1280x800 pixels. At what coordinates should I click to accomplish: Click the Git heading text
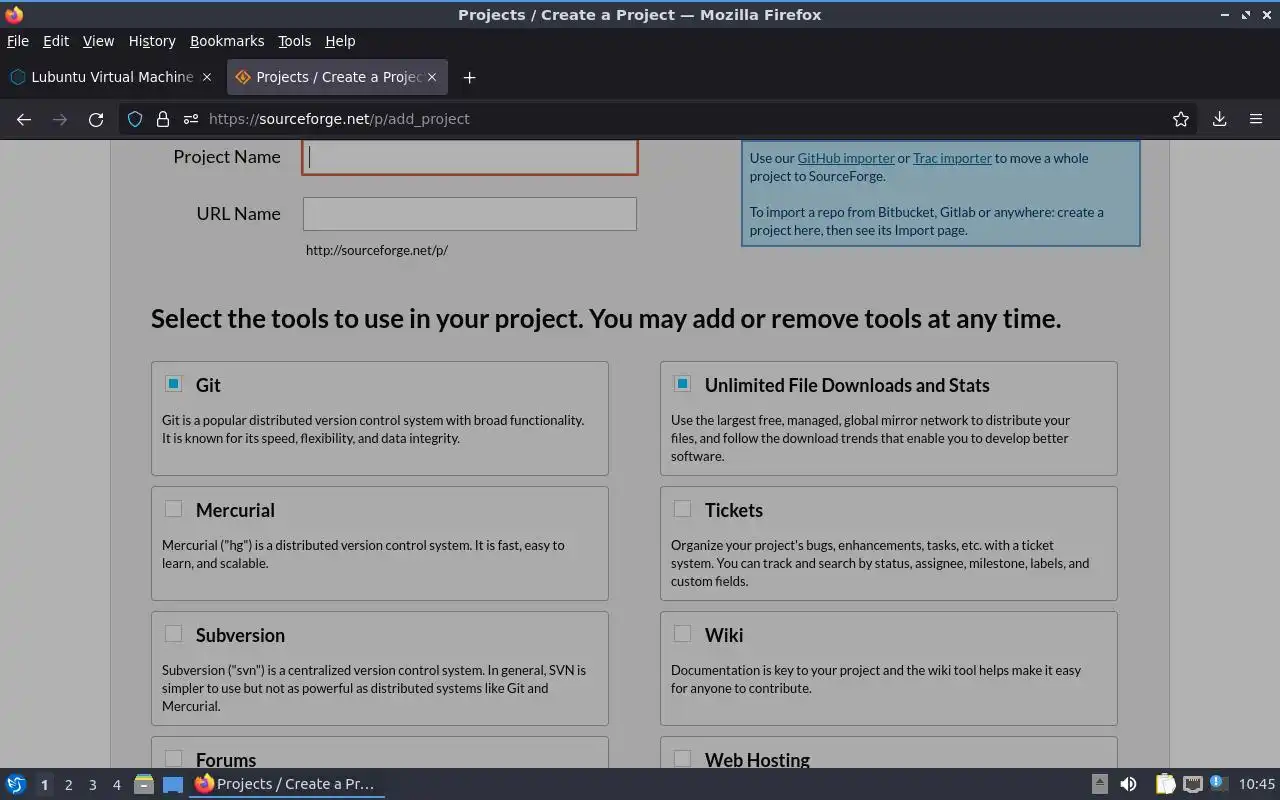click(x=208, y=385)
